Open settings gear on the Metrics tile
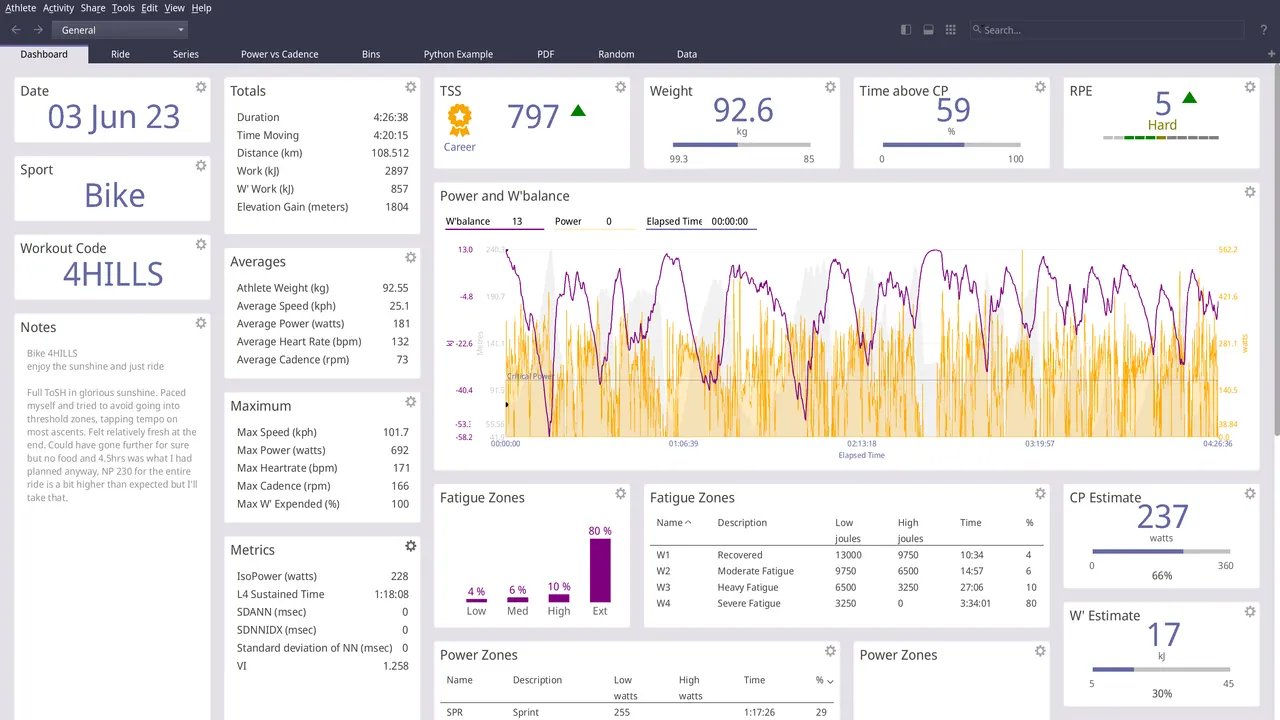Image resolution: width=1280 pixels, height=720 pixels. coord(411,546)
